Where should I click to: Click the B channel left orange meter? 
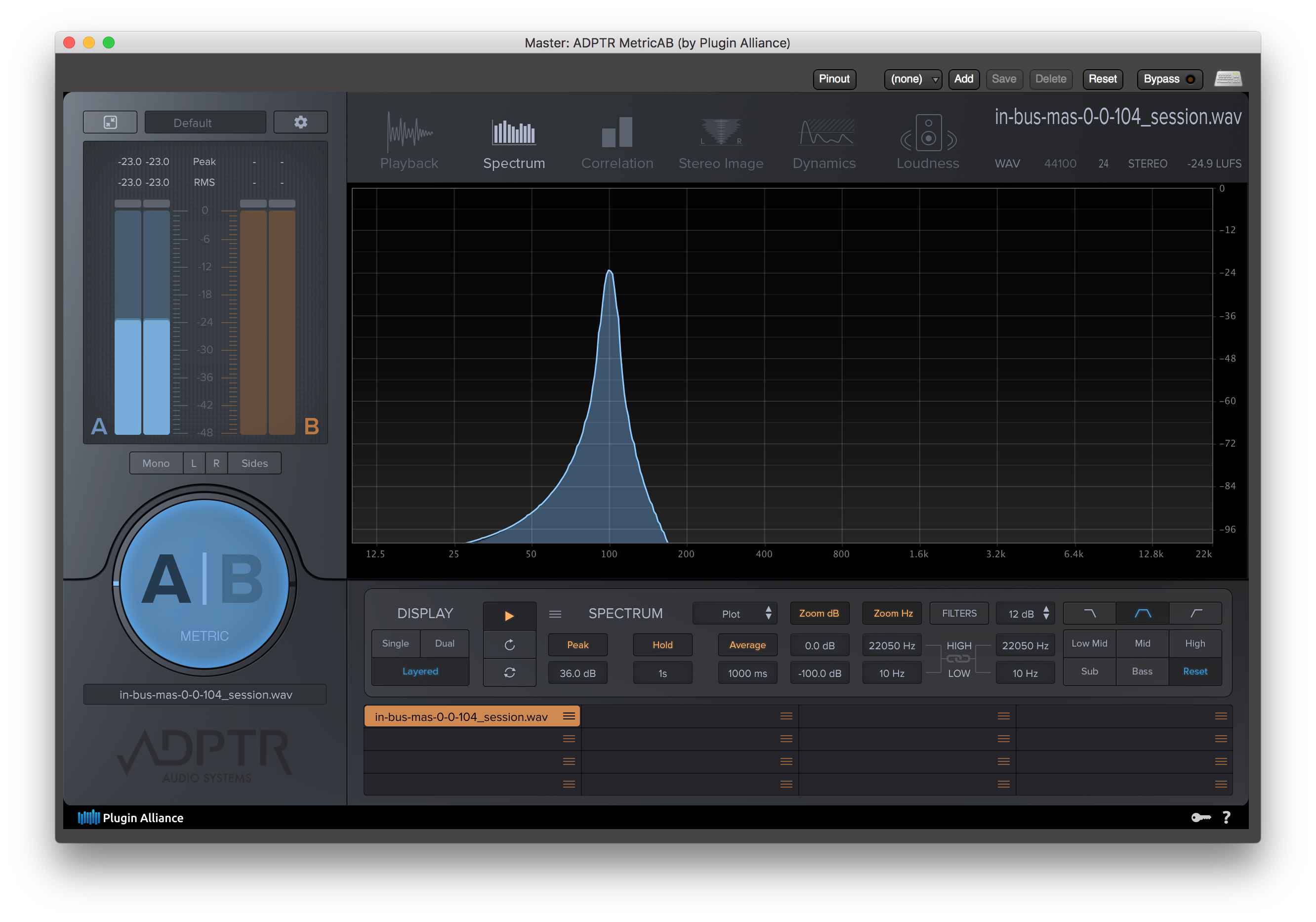click(x=253, y=321)
